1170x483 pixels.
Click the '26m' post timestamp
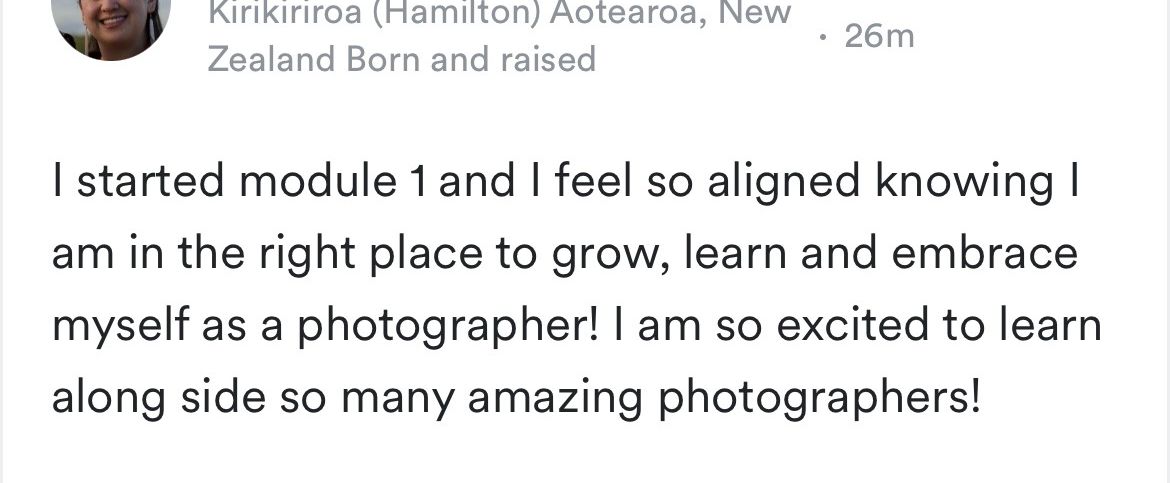click(x=878, y=37)
